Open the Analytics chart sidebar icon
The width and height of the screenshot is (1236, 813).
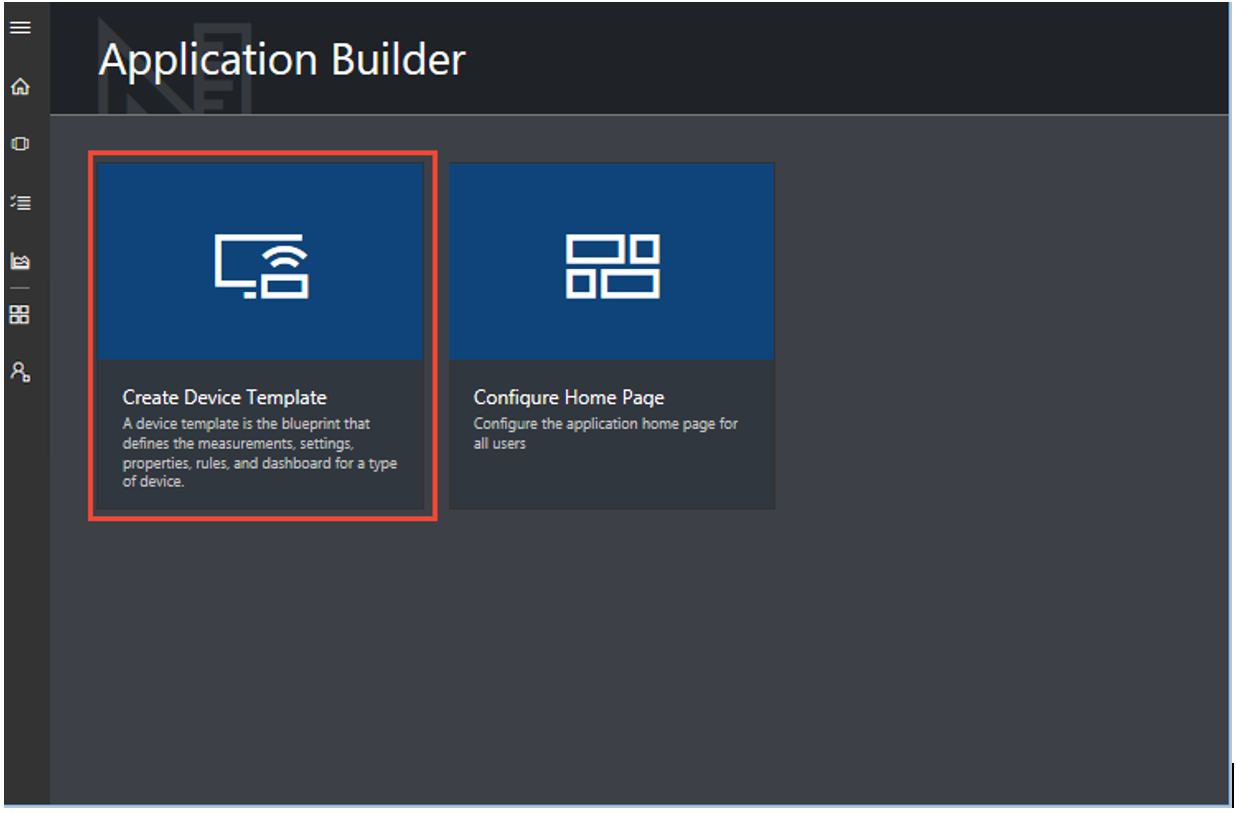[x=20, y=261]
